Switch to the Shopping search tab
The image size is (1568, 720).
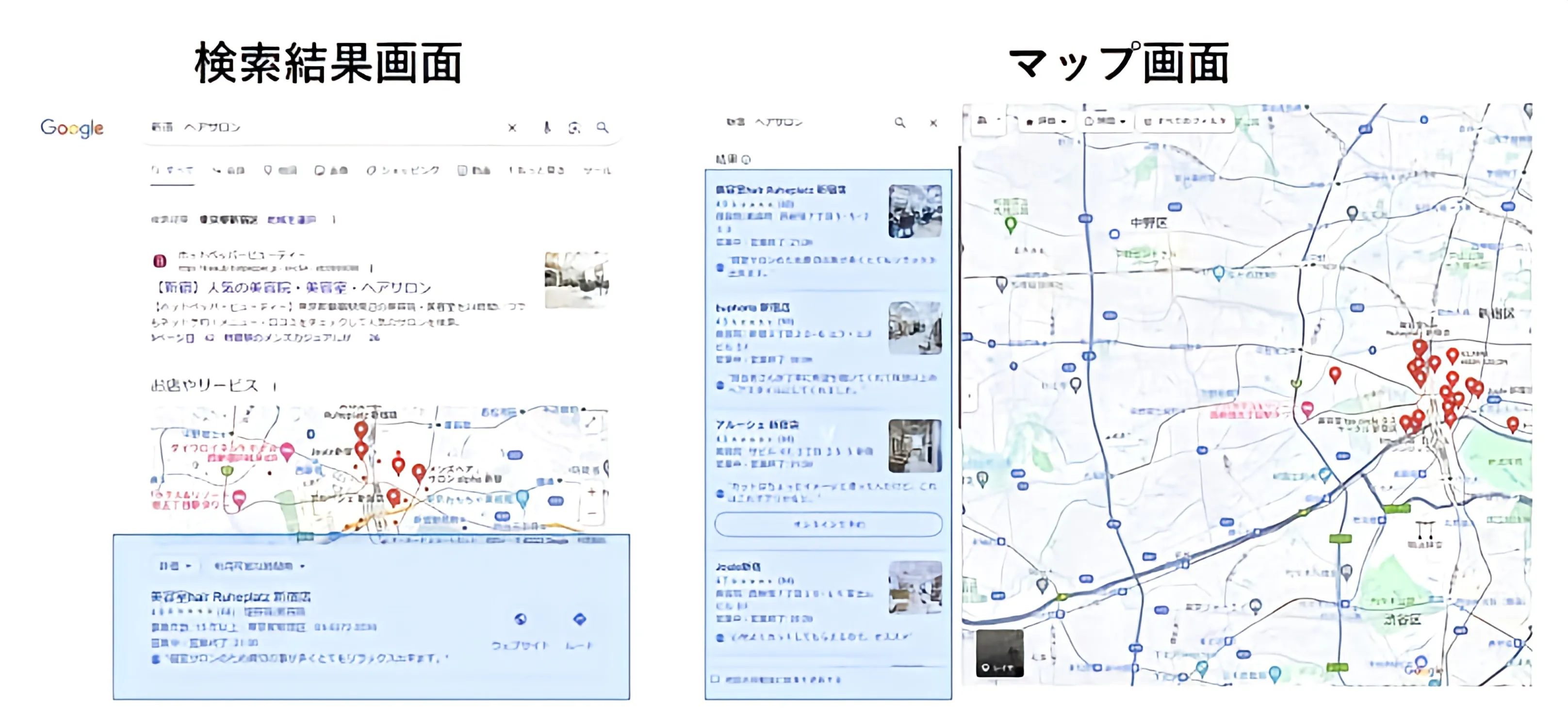(403, 170)
